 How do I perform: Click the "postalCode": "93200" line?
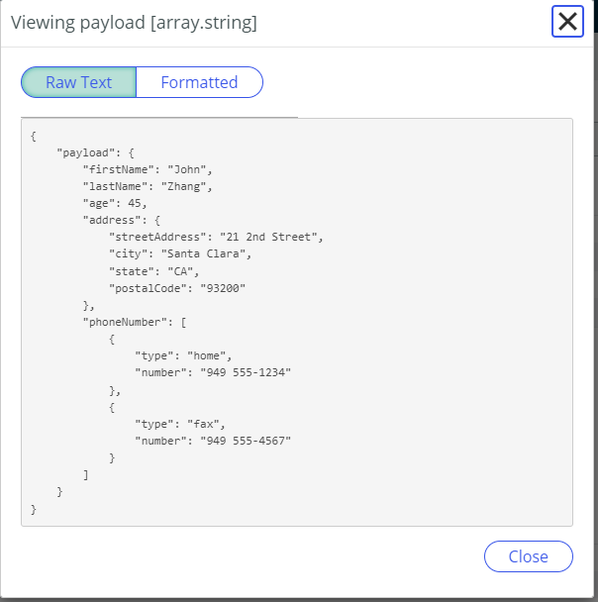(177, 288)
